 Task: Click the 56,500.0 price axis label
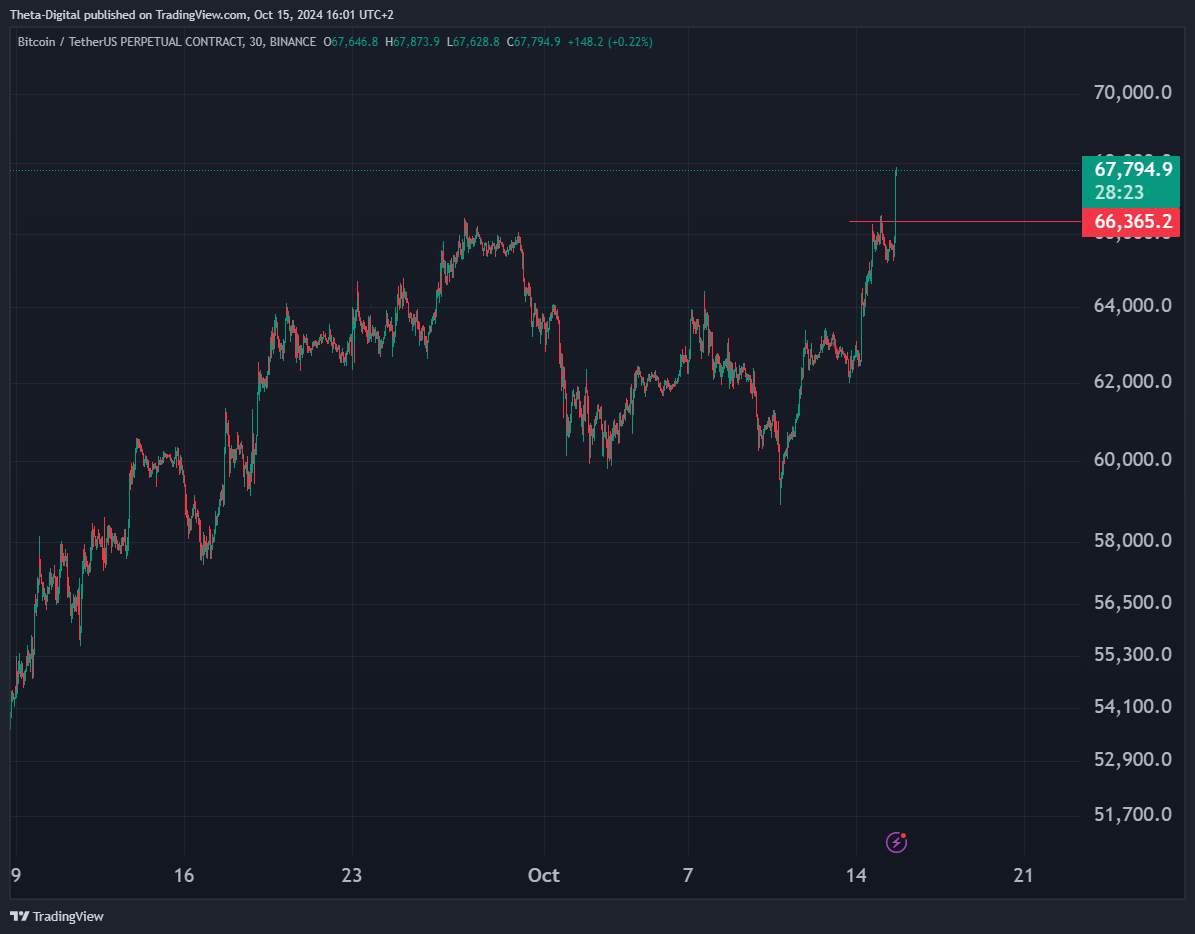[1133, 603]
